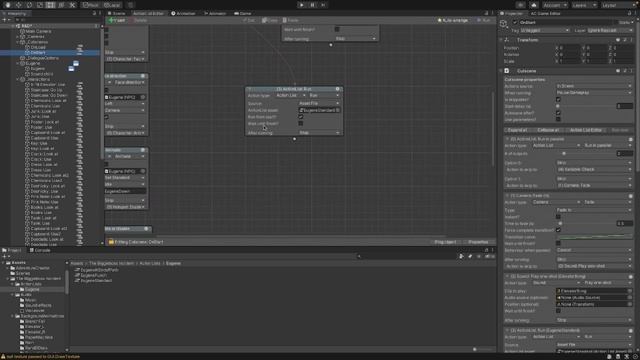
Task: Select OnLoad in Hierarchy
Action: tap(38, 47)
